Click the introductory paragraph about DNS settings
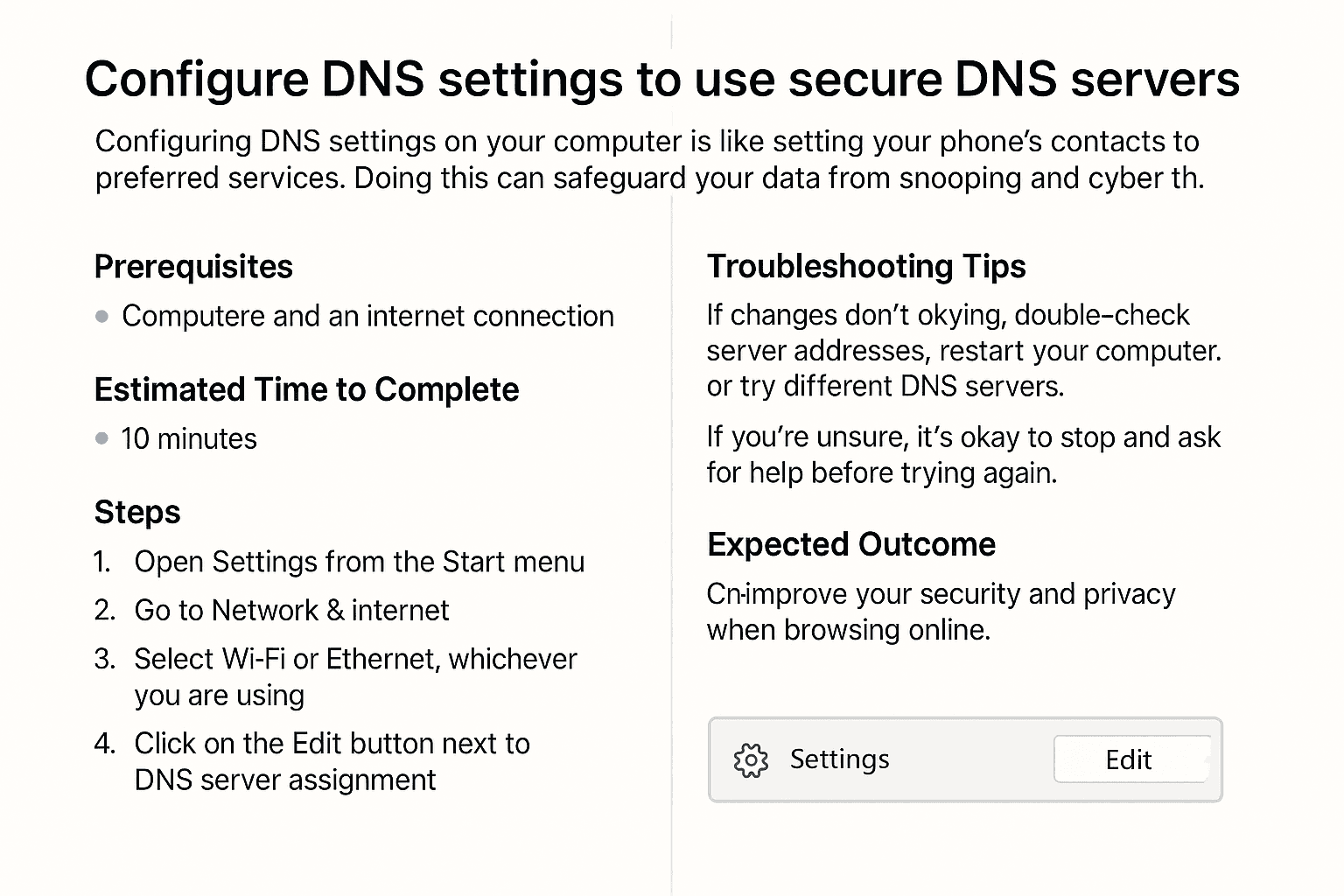 647,159
